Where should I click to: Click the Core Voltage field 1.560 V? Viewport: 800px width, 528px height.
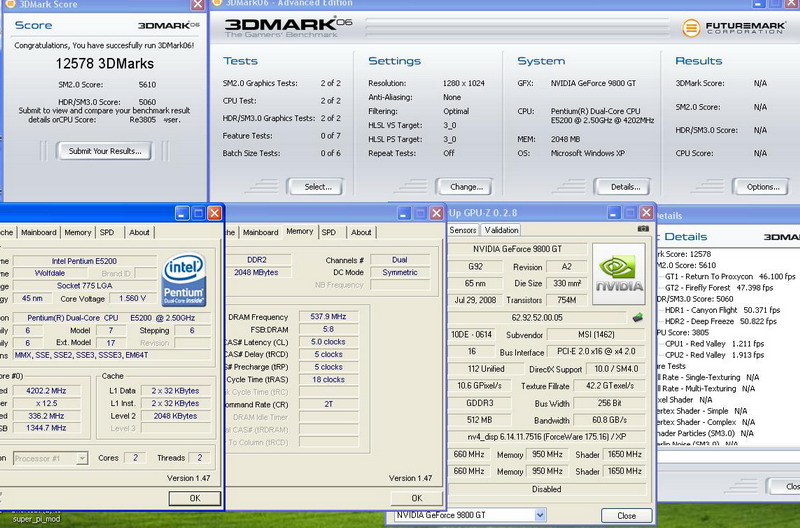(132, 298)
